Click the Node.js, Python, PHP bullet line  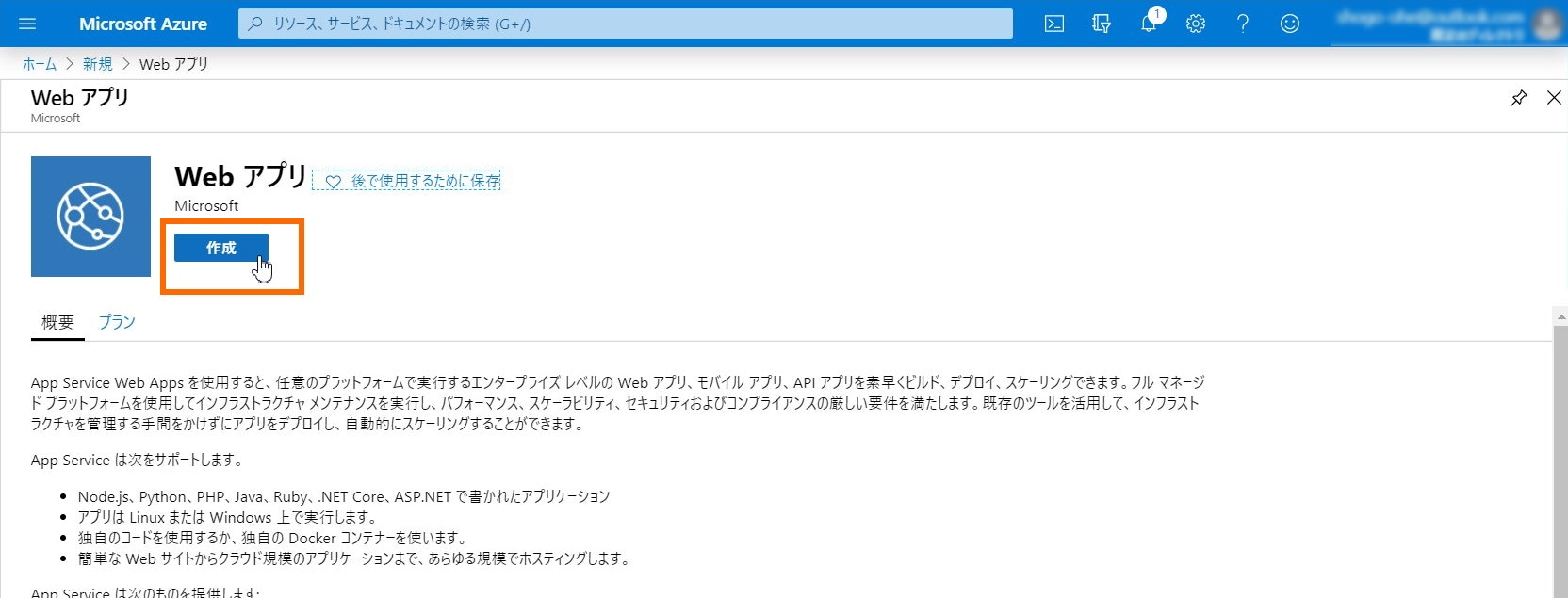pos(344,496)
